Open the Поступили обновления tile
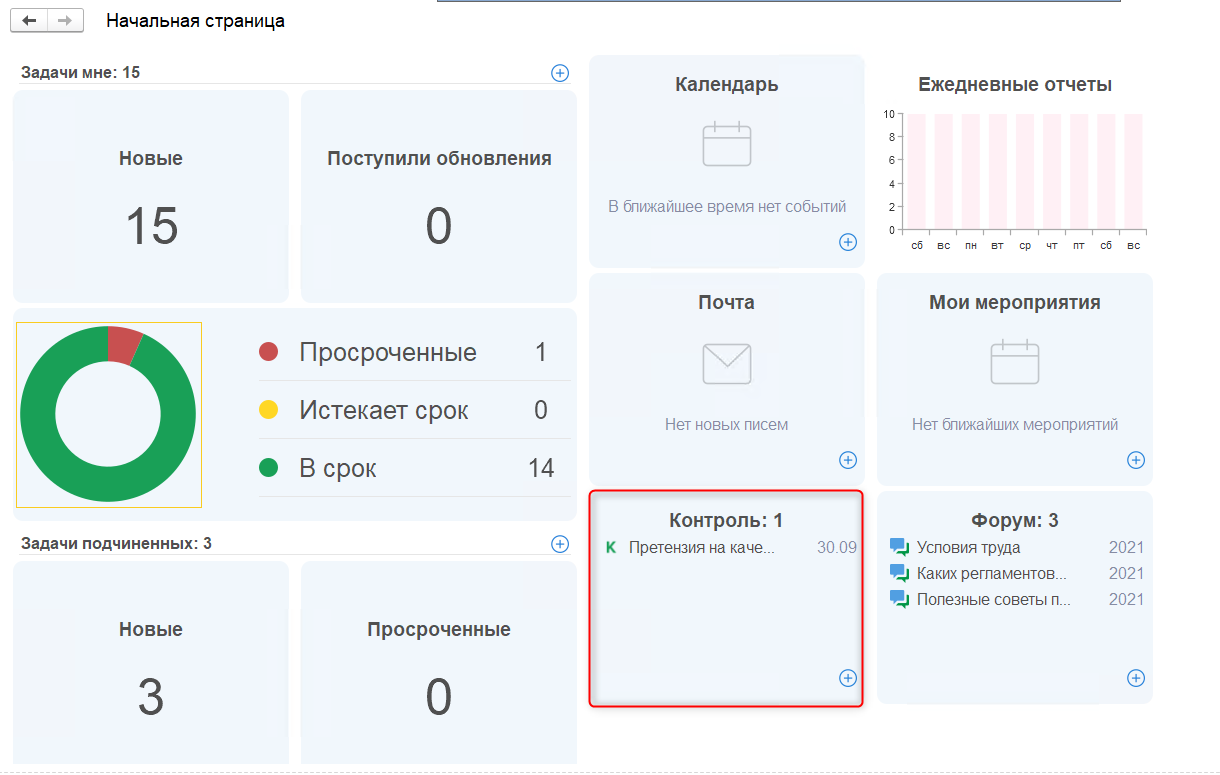 (x=439, y=197)
